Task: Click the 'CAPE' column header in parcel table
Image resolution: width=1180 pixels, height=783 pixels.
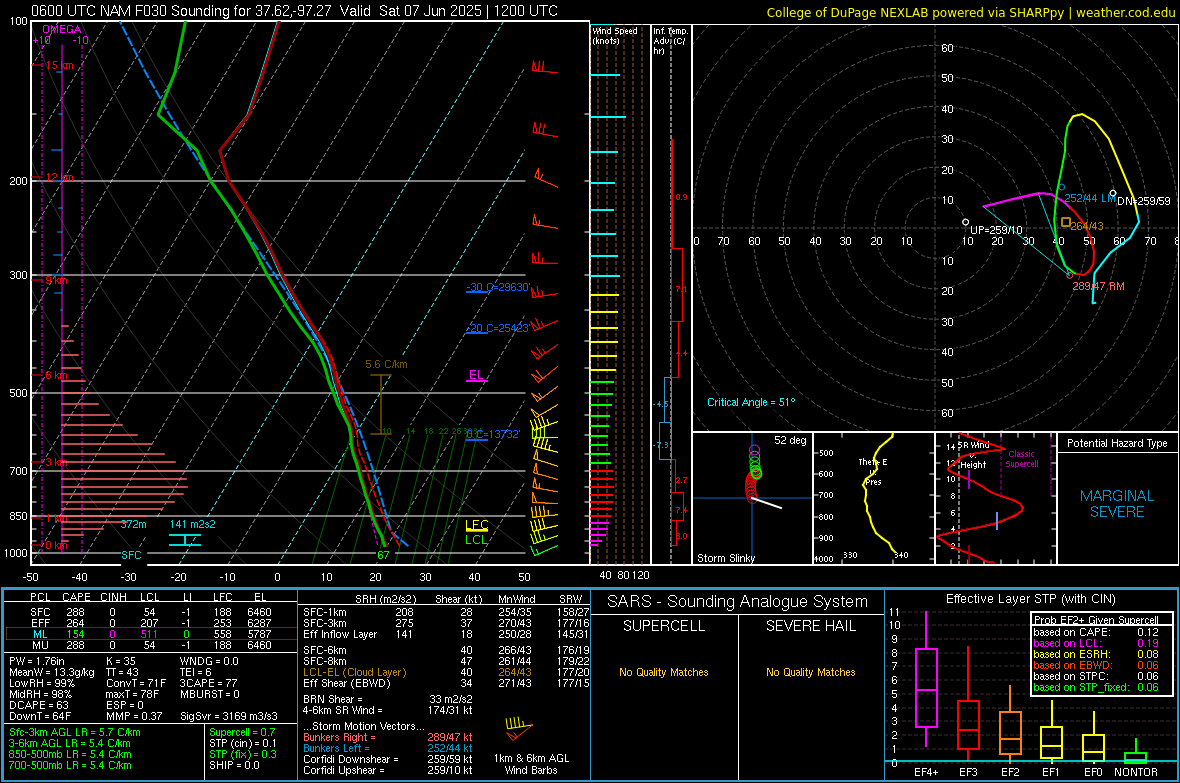Action: (x=76, y=597)
